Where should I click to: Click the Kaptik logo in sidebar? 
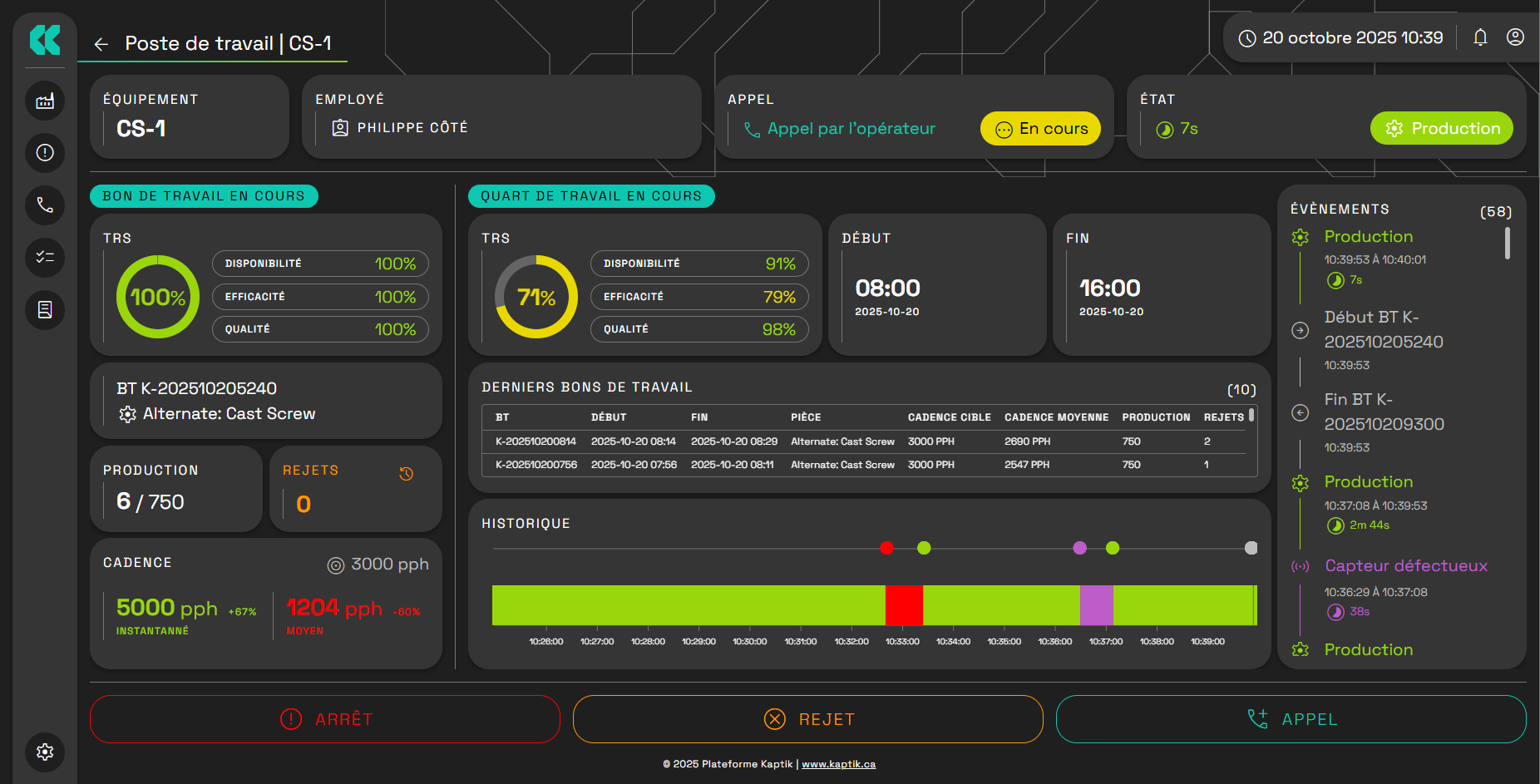tap(45, 40)
